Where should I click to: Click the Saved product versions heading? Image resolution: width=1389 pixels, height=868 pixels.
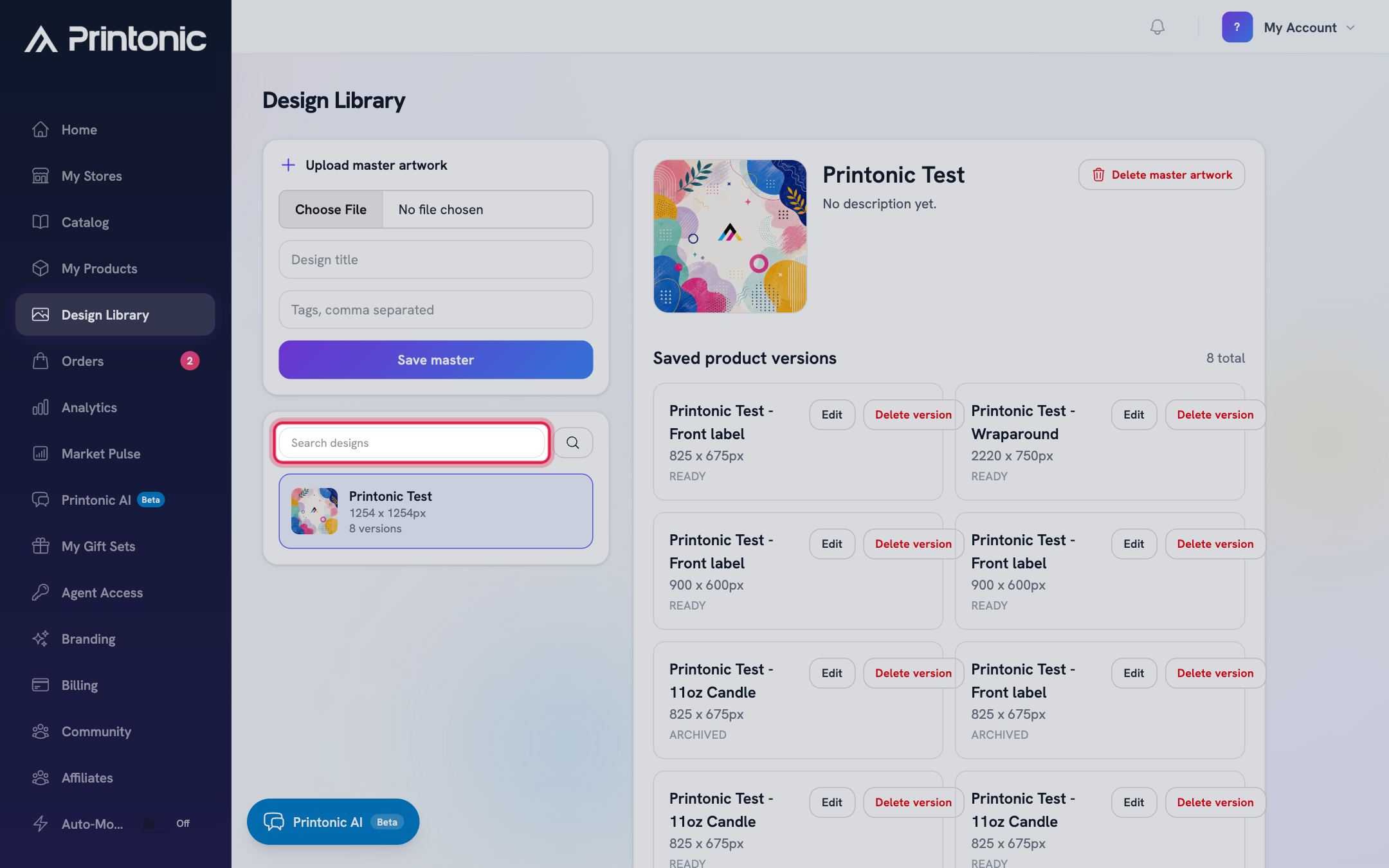(x=745, y=358)
